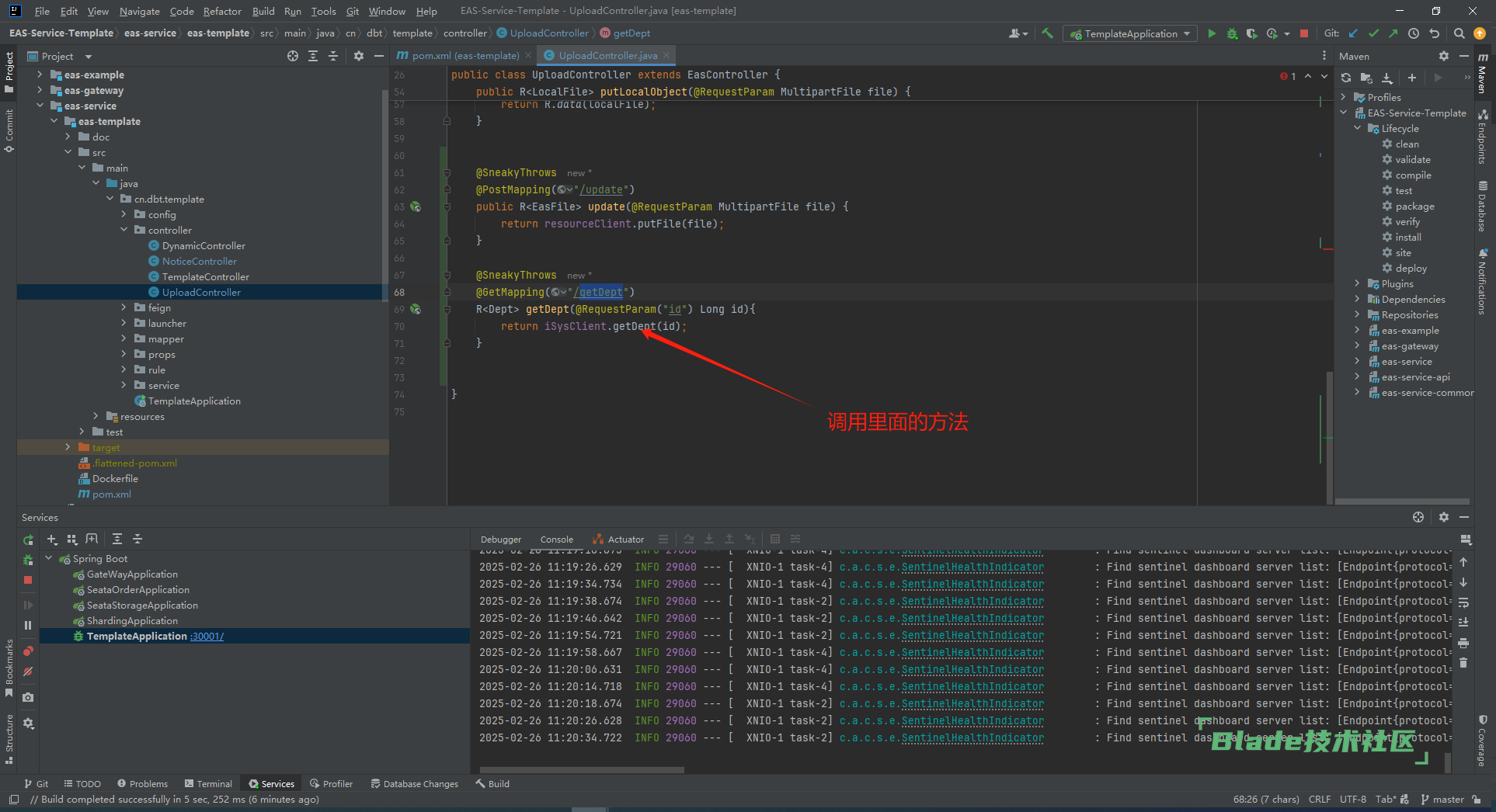Screen dimensions: 1496x812
Task: Toggle the Terminal tool window
Action: pos(208,783)
